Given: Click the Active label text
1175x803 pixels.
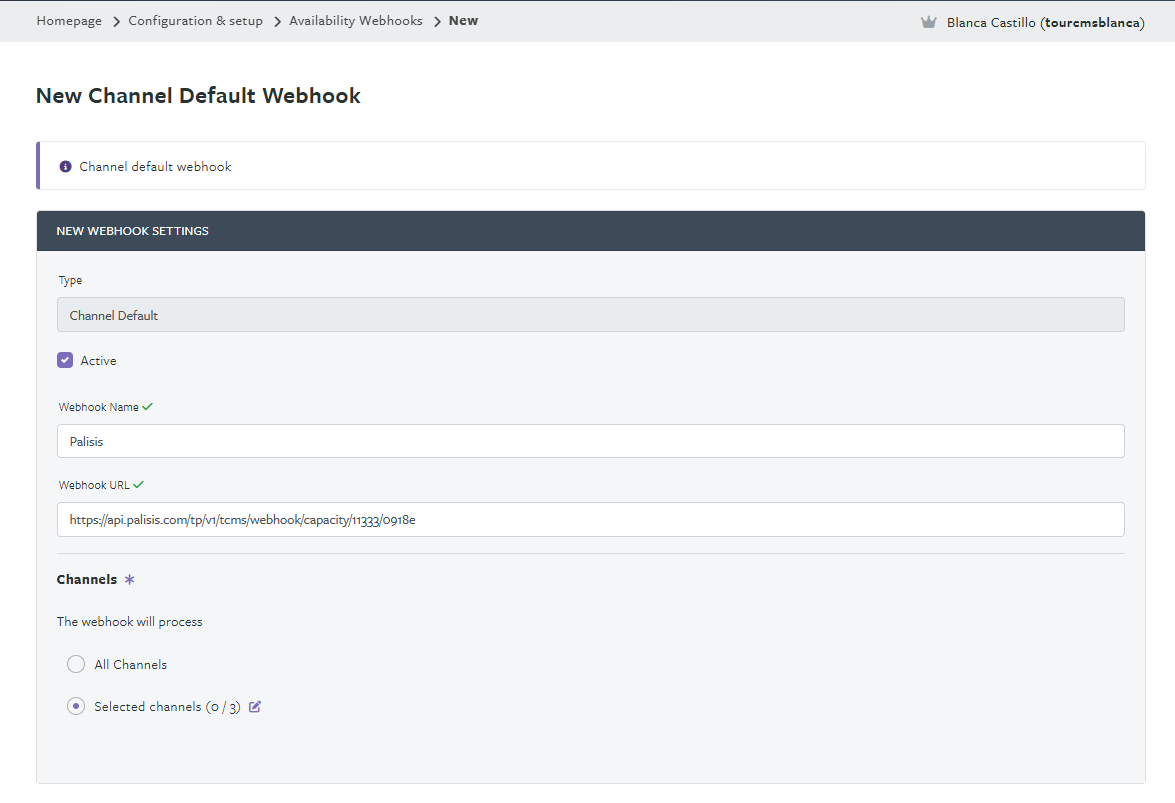Looking at the screenshot, I should [x=98, y=360].
